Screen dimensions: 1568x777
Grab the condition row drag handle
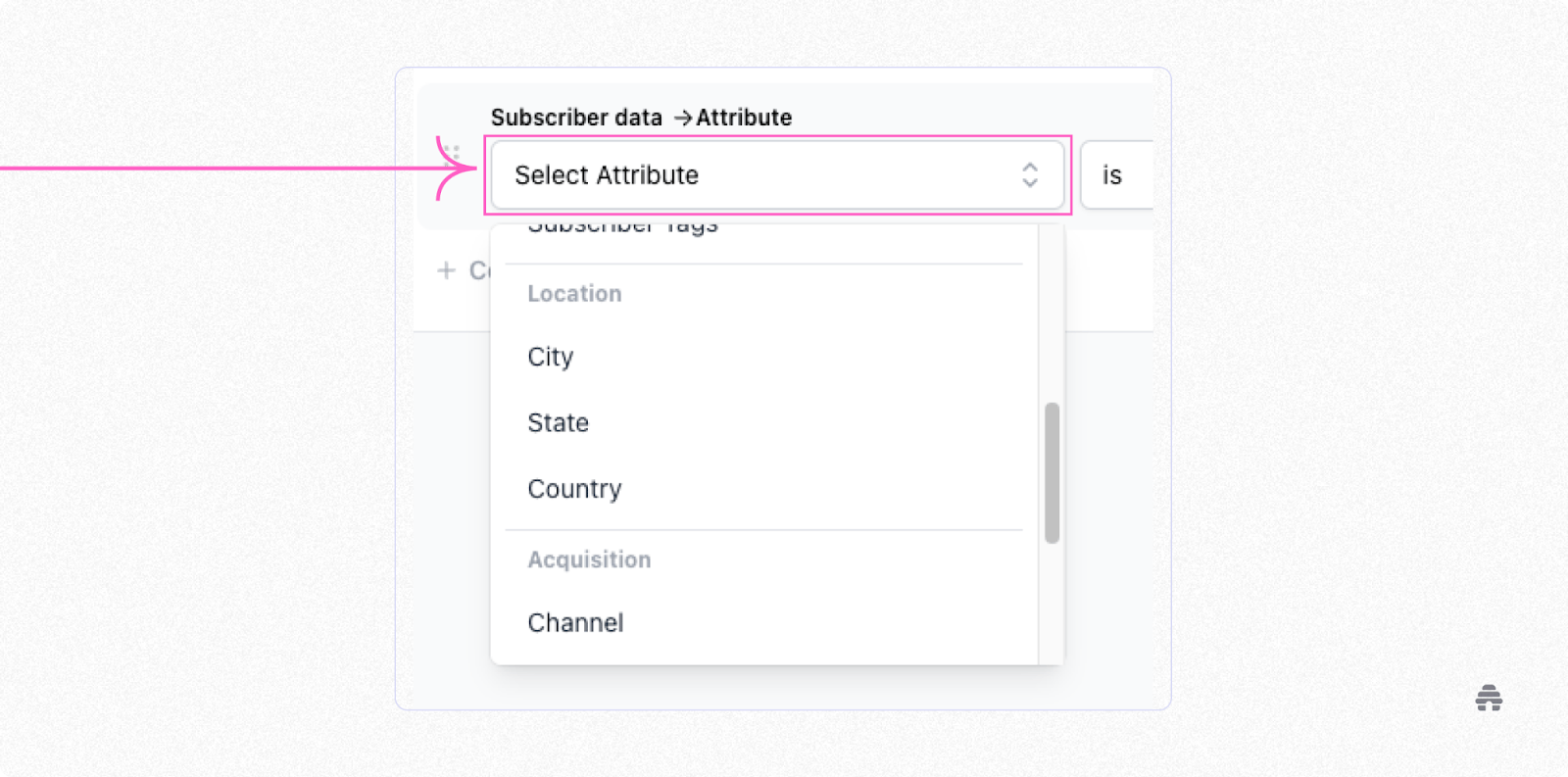pos(451,153)
